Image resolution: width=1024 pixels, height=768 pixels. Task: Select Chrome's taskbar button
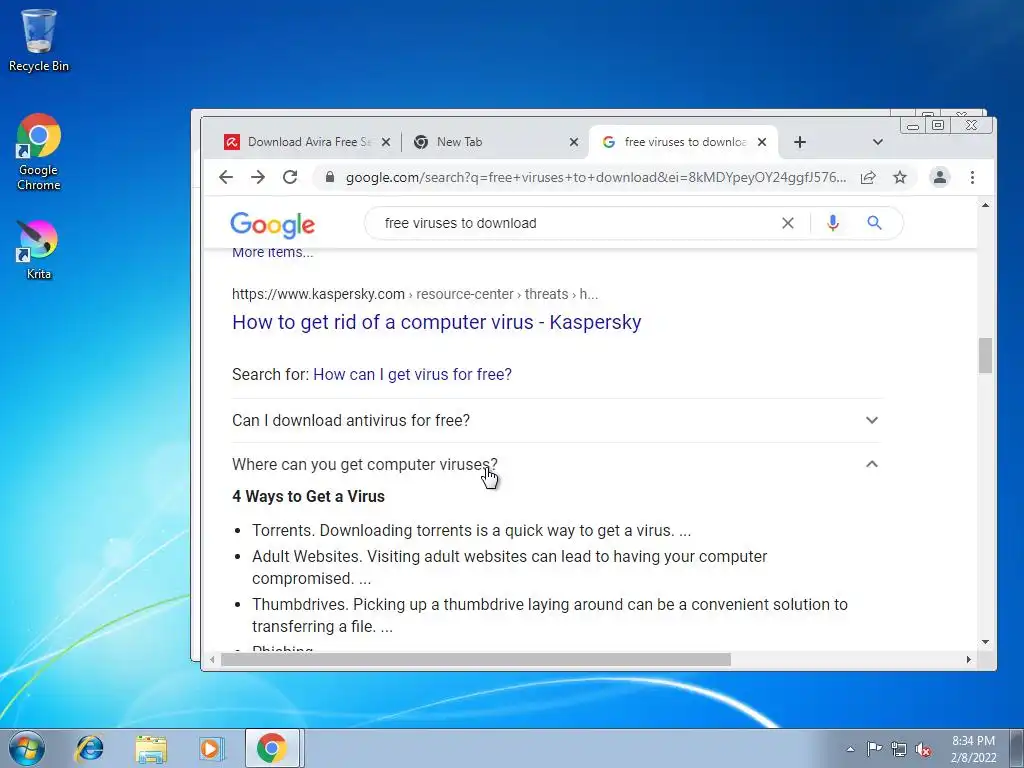click(x=272, y=748)
